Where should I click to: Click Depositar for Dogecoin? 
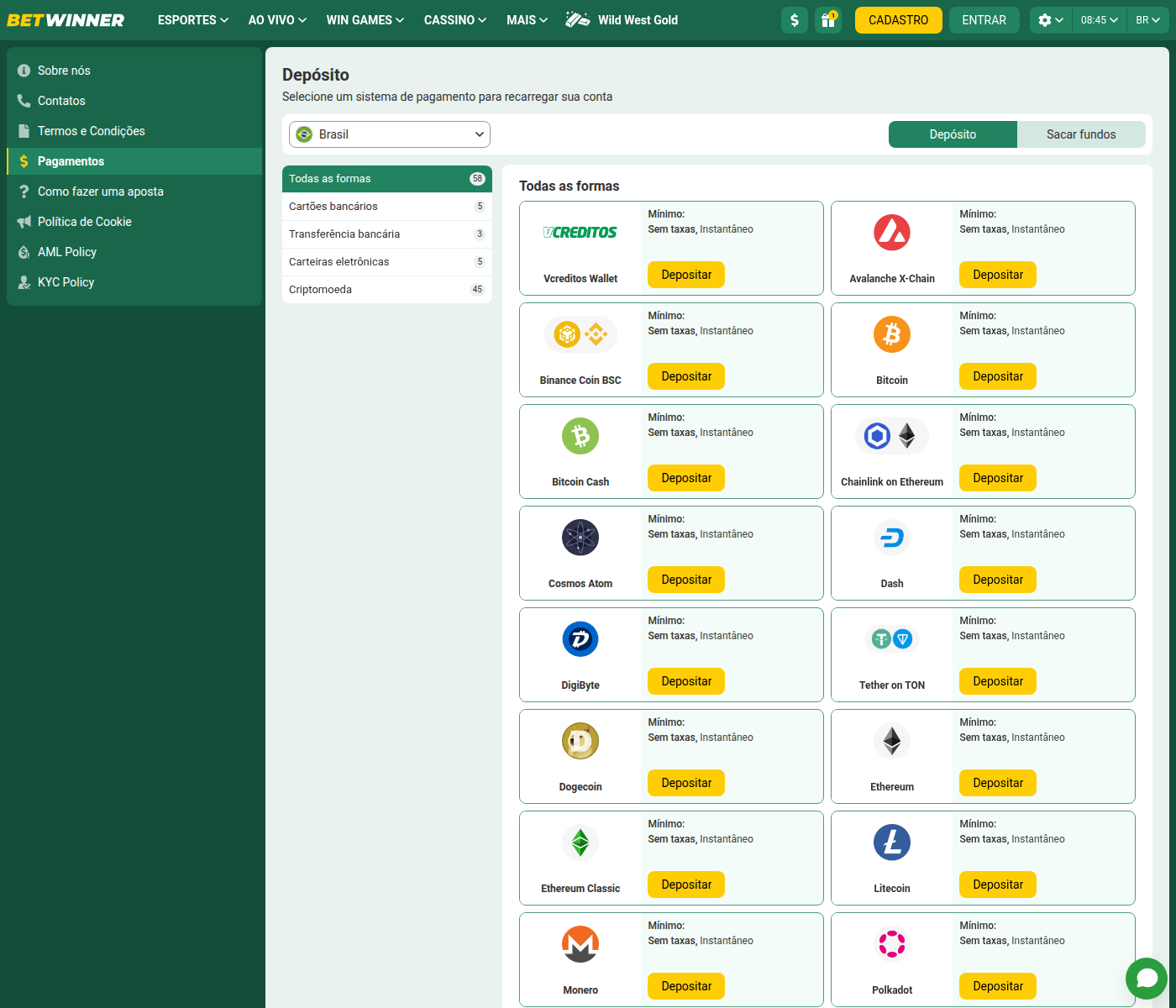[686, 783]
